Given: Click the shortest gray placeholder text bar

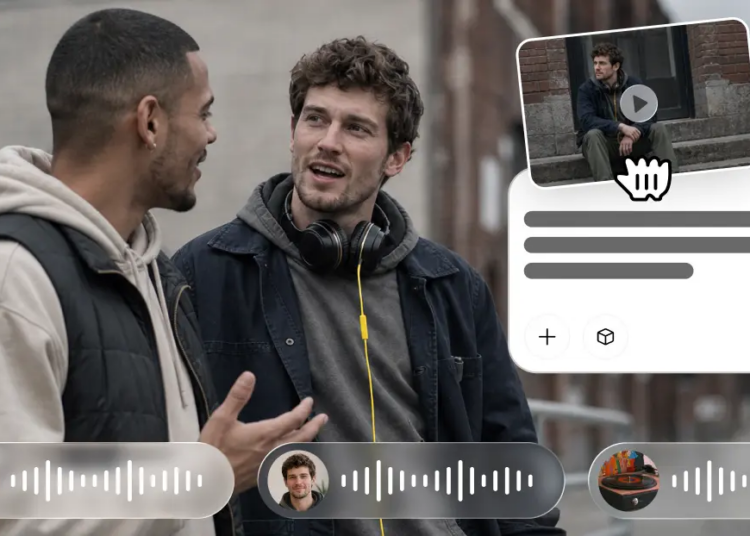Looking at the screenshot, I should pyautogui.click(x=608, y=271).
